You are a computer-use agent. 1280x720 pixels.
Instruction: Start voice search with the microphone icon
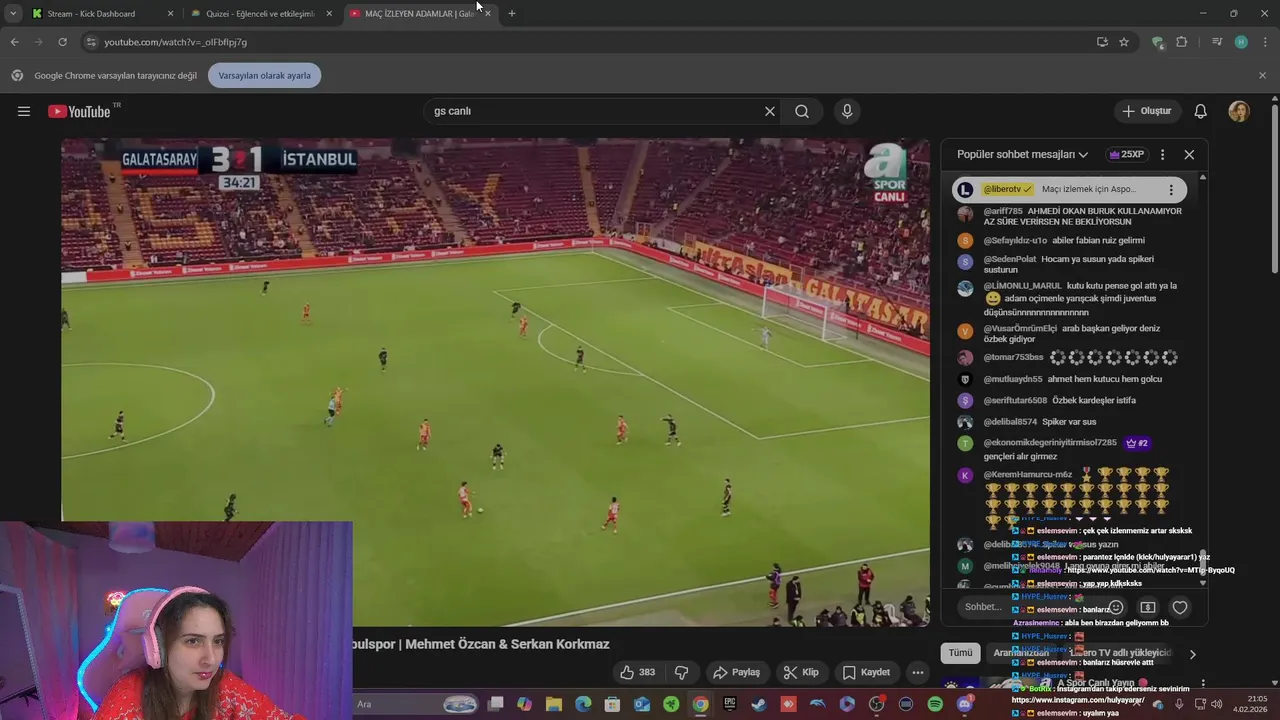(x=847, y=111)
